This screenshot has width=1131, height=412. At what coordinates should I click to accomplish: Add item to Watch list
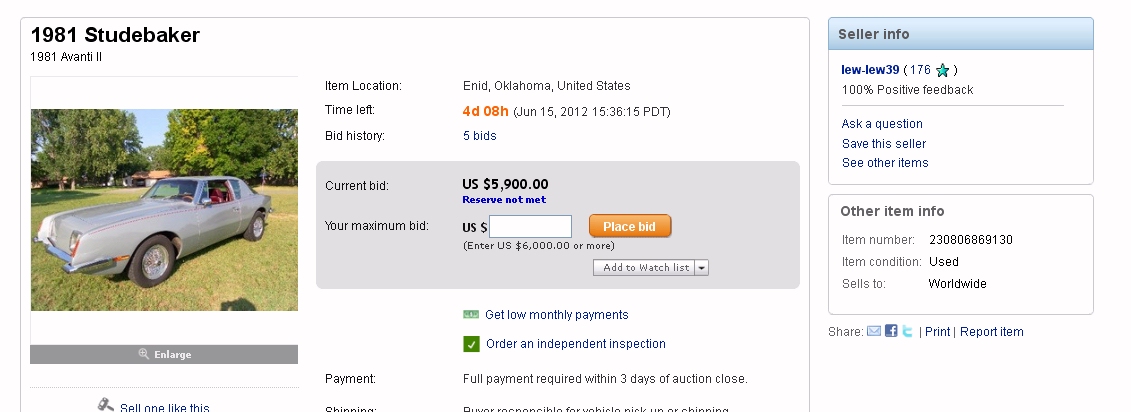coord(645,268)
